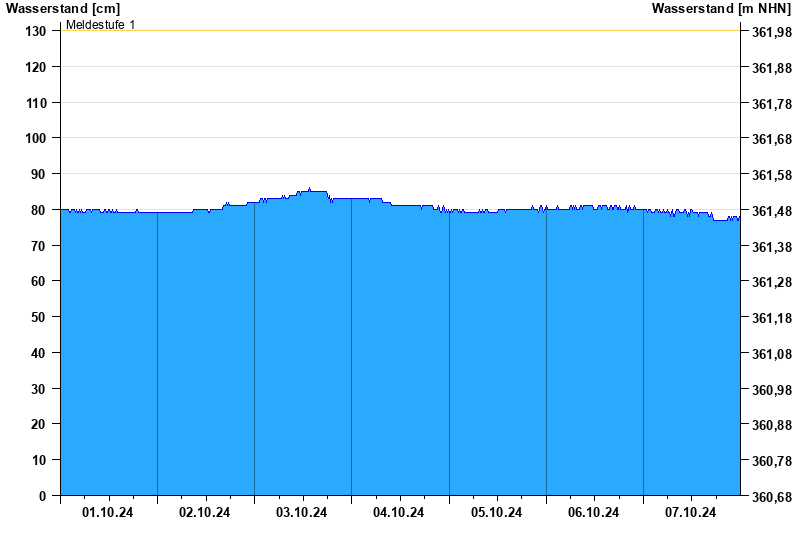Select the 120 value on the cm axis
Image resolution: width=800 pixels, height=550 pixels.
[35, 67]
